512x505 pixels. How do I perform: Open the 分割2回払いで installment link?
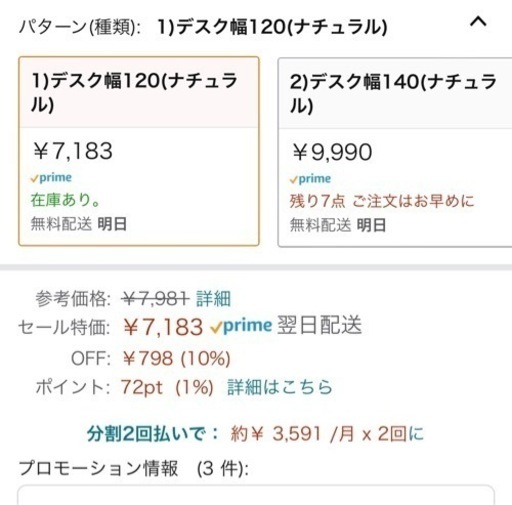pyautogui.click(x=153, y=434)
